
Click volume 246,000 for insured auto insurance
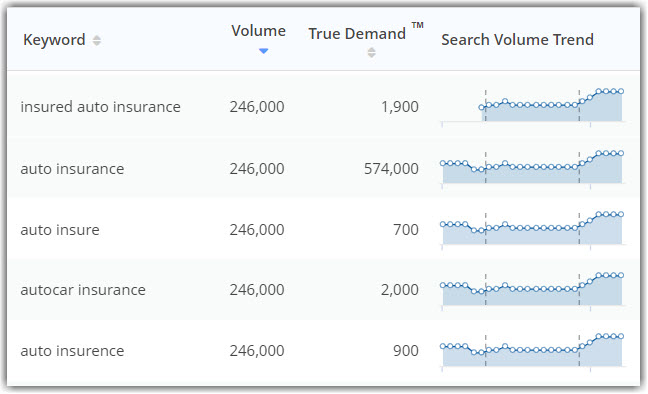point(257,107)
